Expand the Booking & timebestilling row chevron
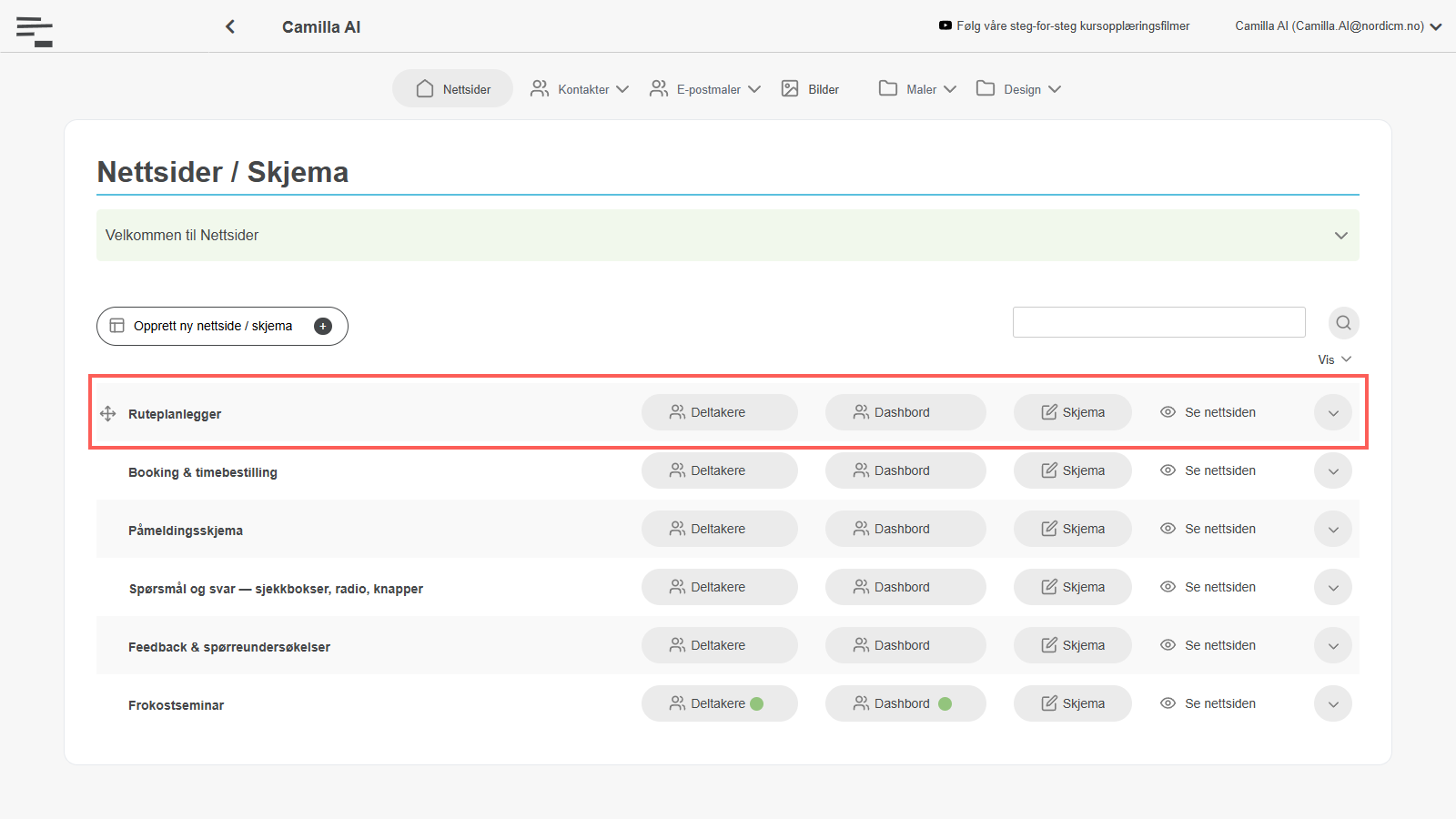1456x819 pixels. tap(1333, 471)
